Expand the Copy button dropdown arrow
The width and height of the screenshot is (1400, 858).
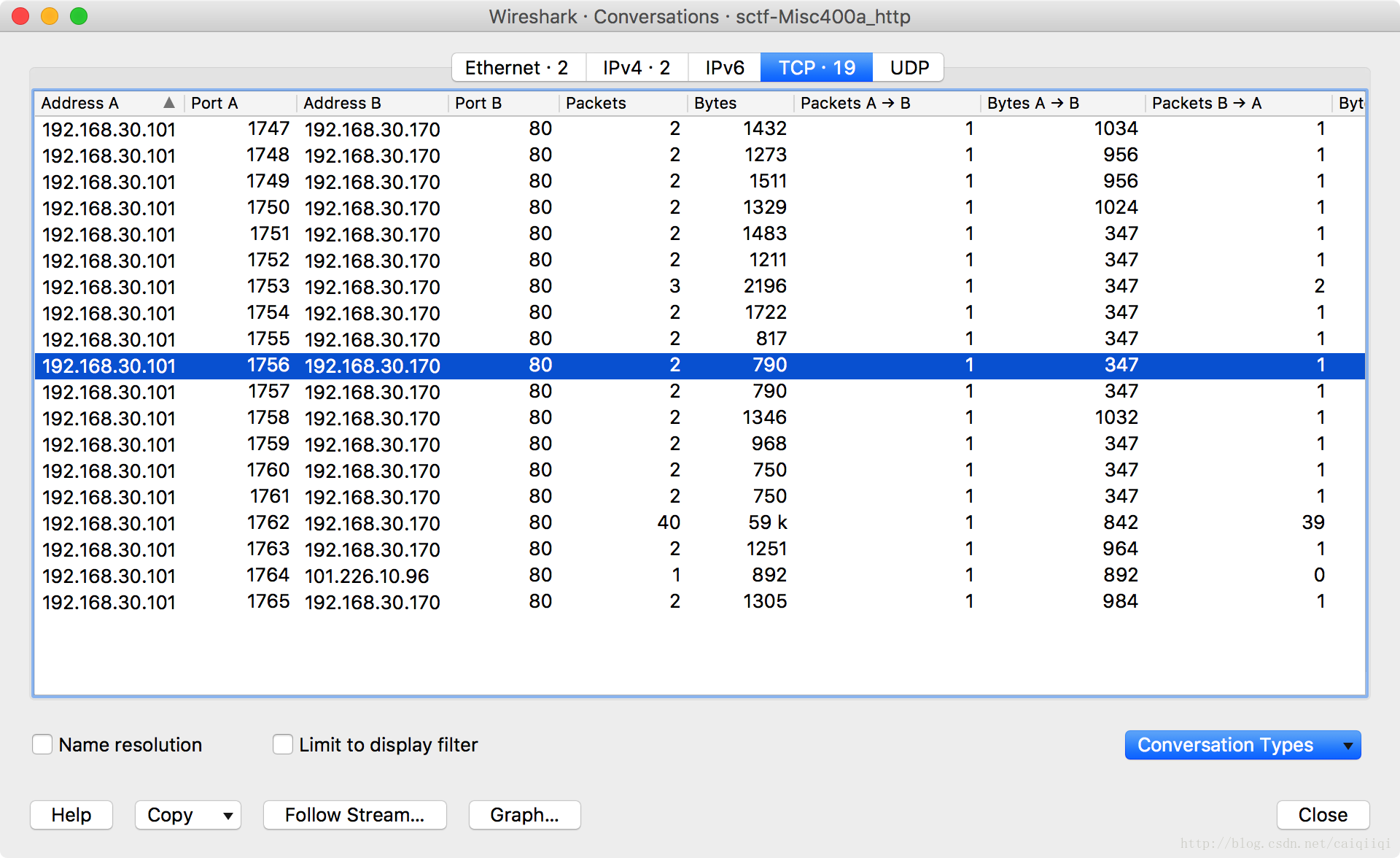[228, 816]
